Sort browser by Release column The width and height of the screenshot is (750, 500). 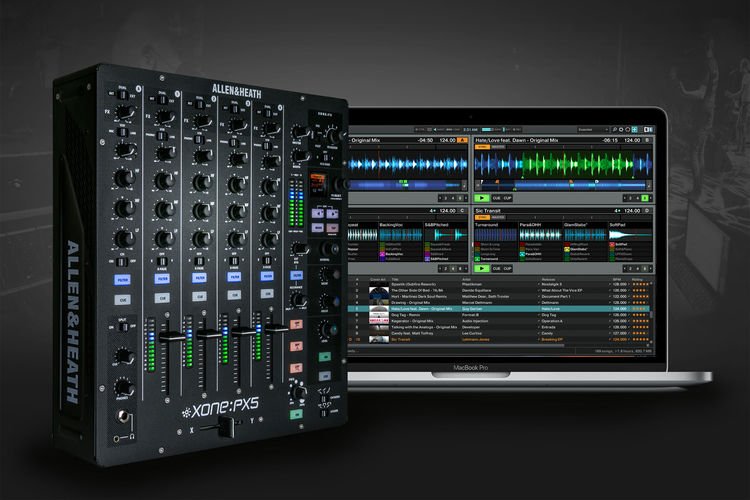point(548,279)
